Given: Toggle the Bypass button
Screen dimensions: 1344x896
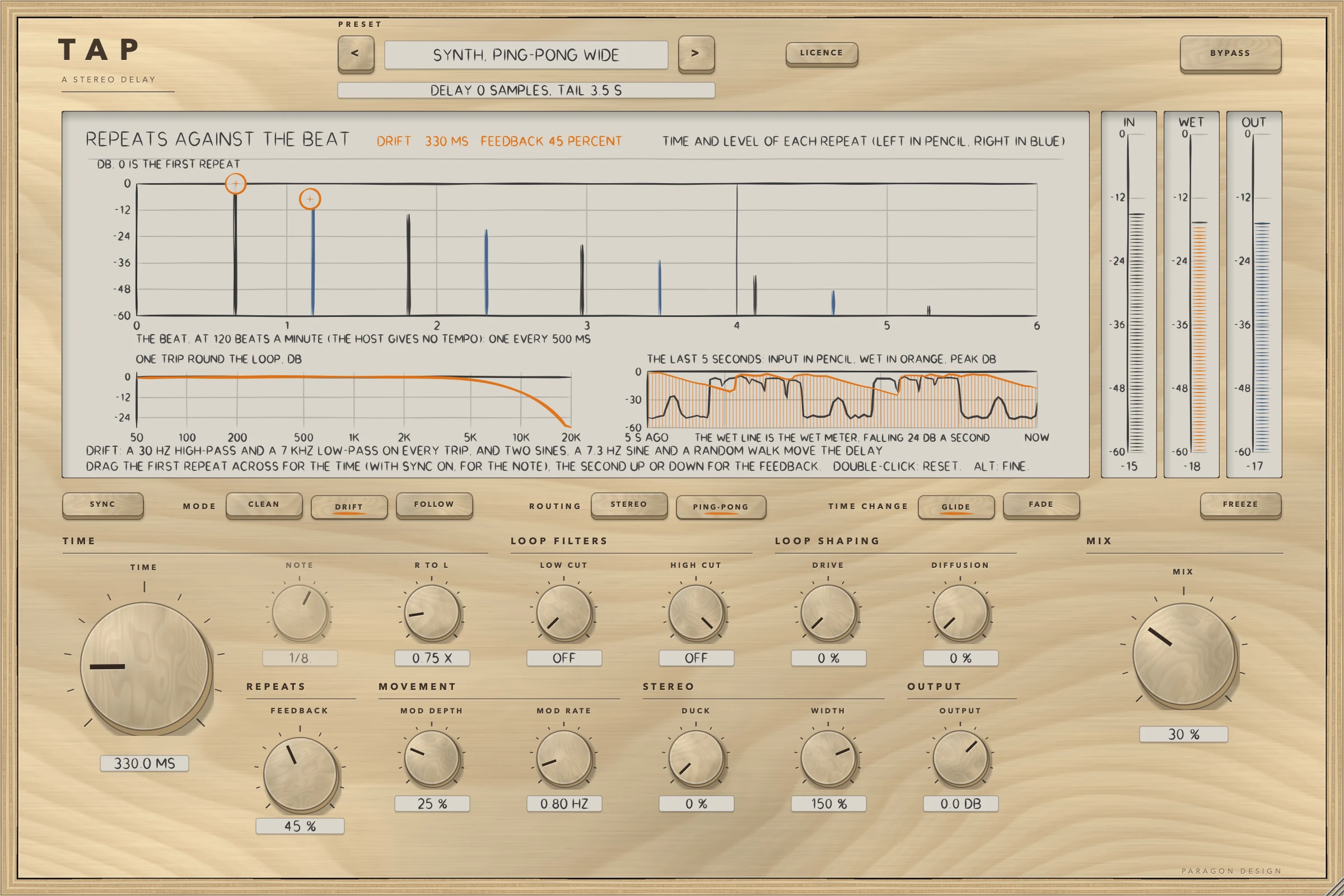Looking at the screenshot, I should click(1230, 54).
